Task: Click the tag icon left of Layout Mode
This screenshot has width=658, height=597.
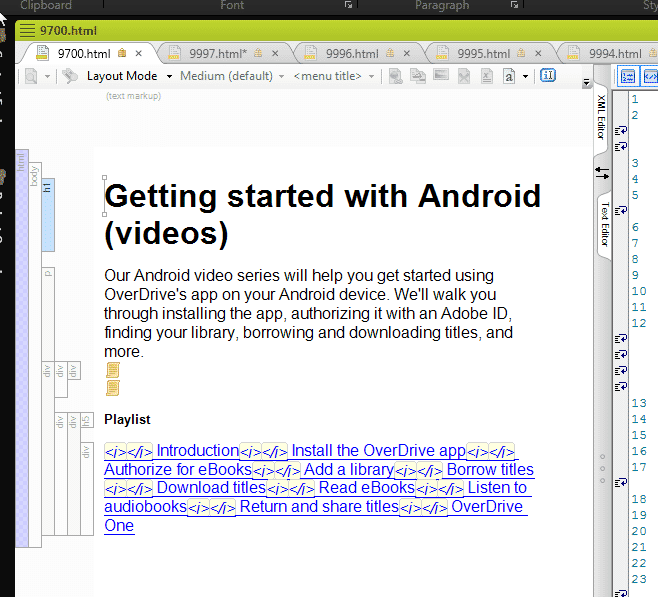Action: coord(70,76)
